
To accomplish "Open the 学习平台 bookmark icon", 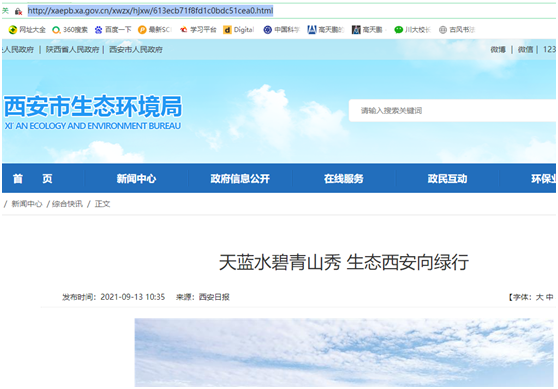I will pos(184,30).
